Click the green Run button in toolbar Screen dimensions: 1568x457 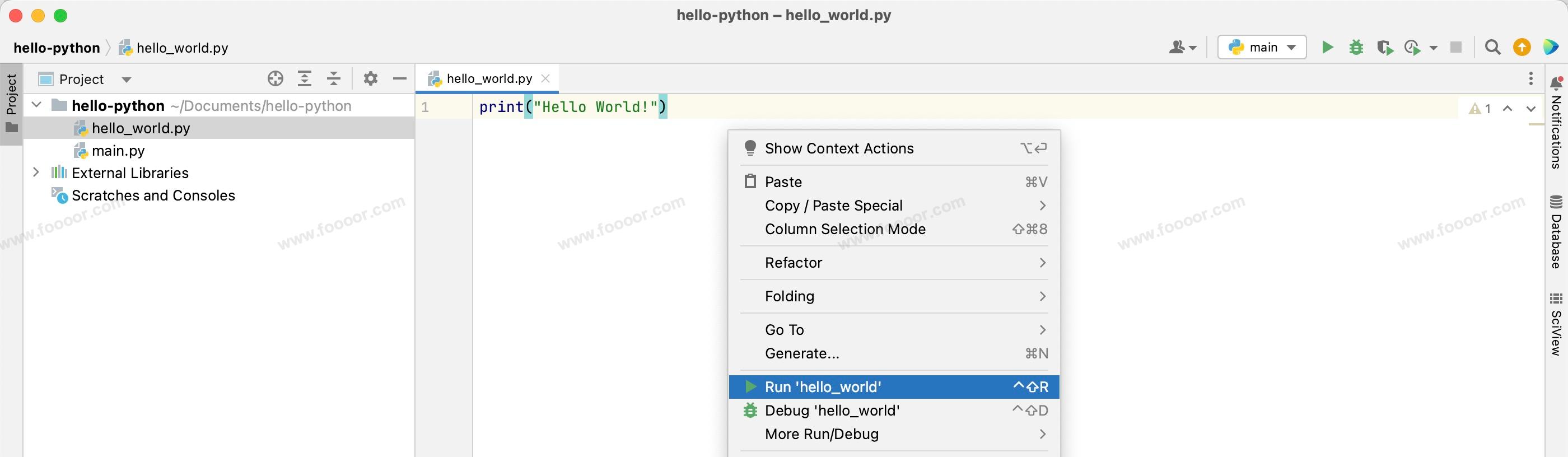click(1328, 48)
